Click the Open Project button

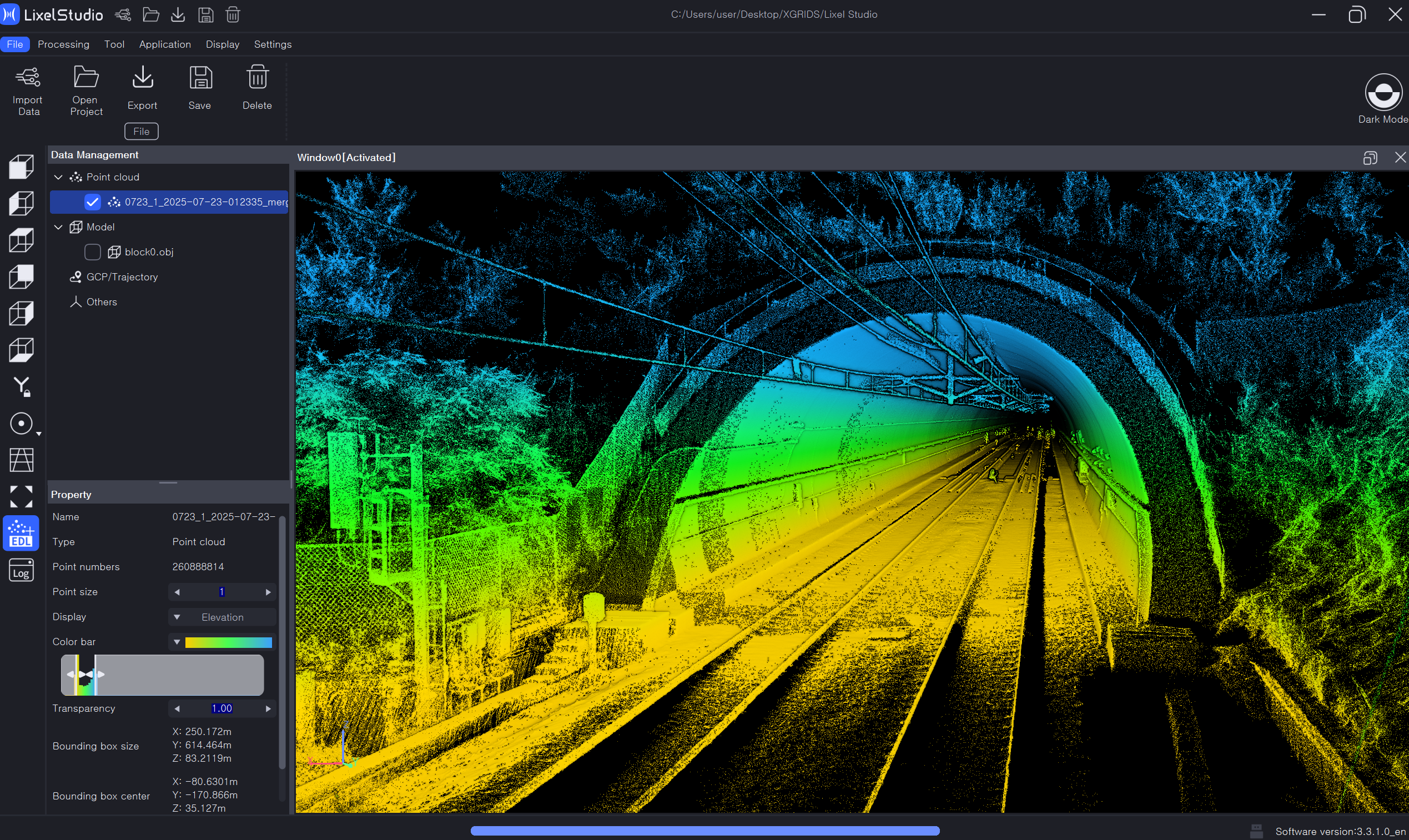86,78
